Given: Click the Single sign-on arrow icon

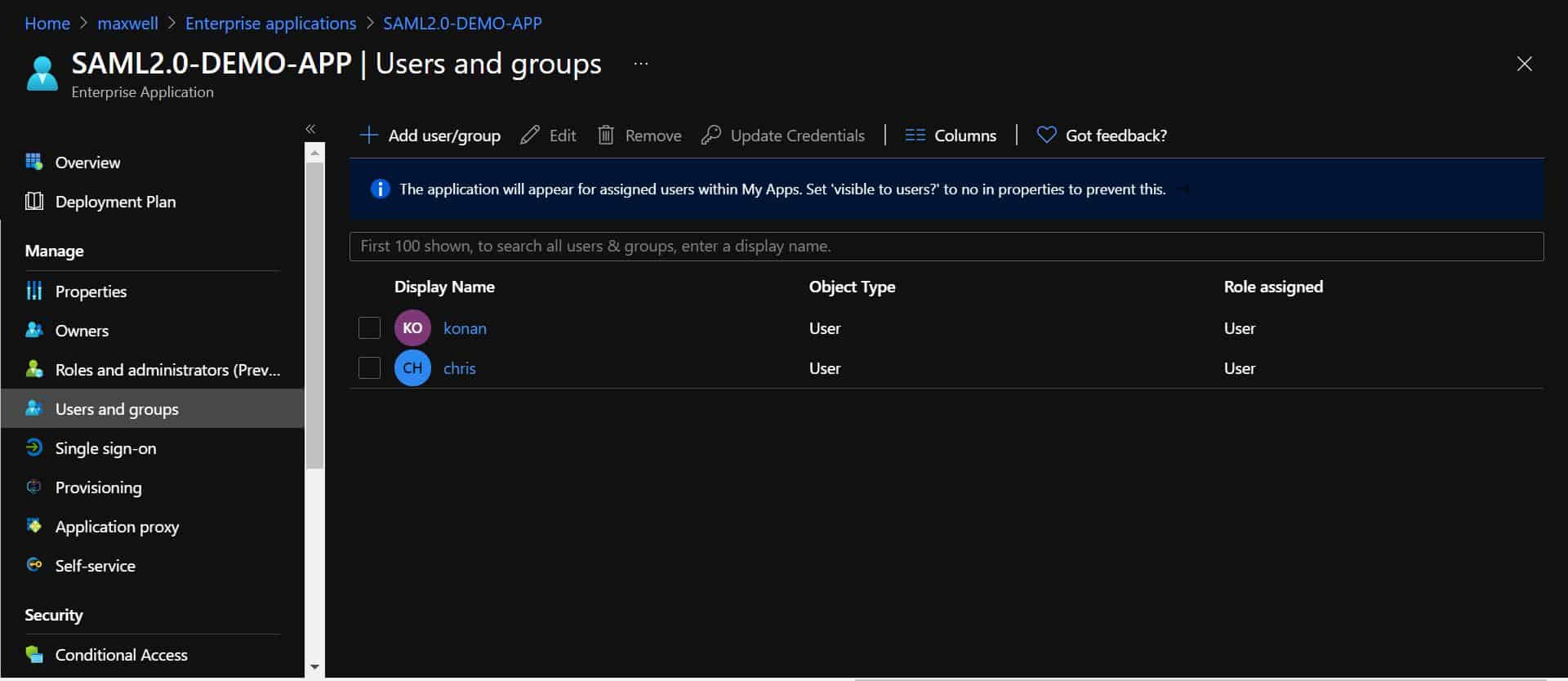Looking at the screenshot, I should point(33,447).
